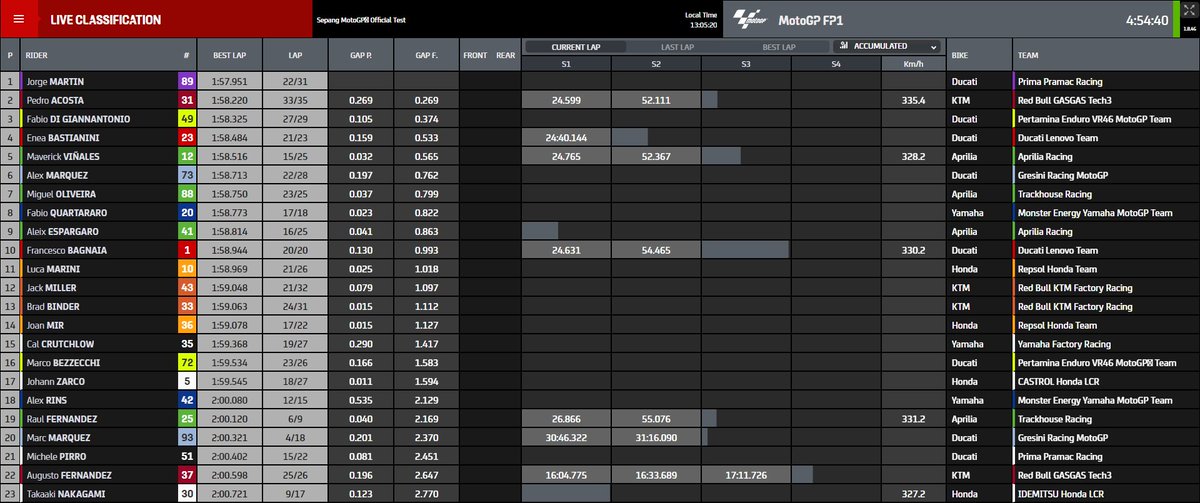Open the ACCUMULATED sector mode dropdown

pos(886,46)
